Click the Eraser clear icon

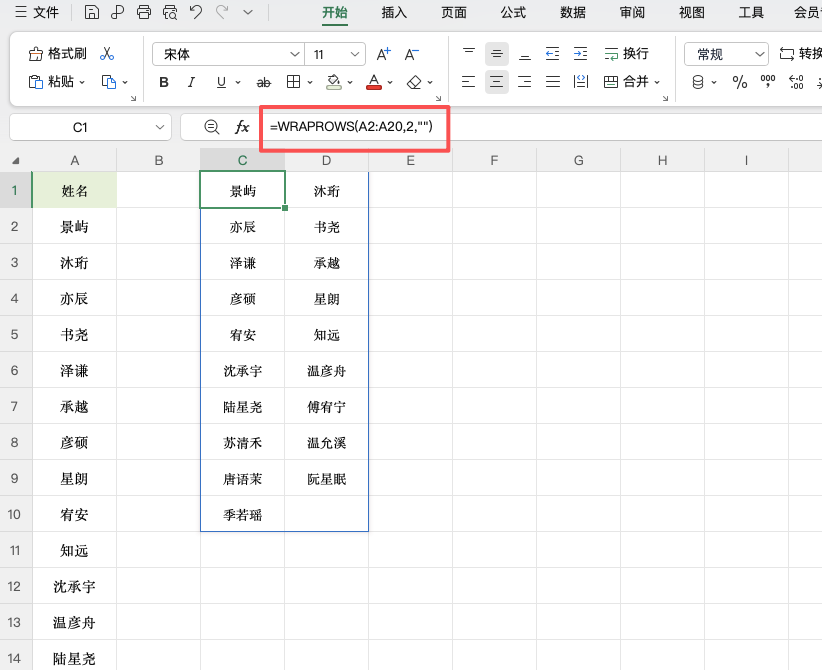(x=414, y=82)
